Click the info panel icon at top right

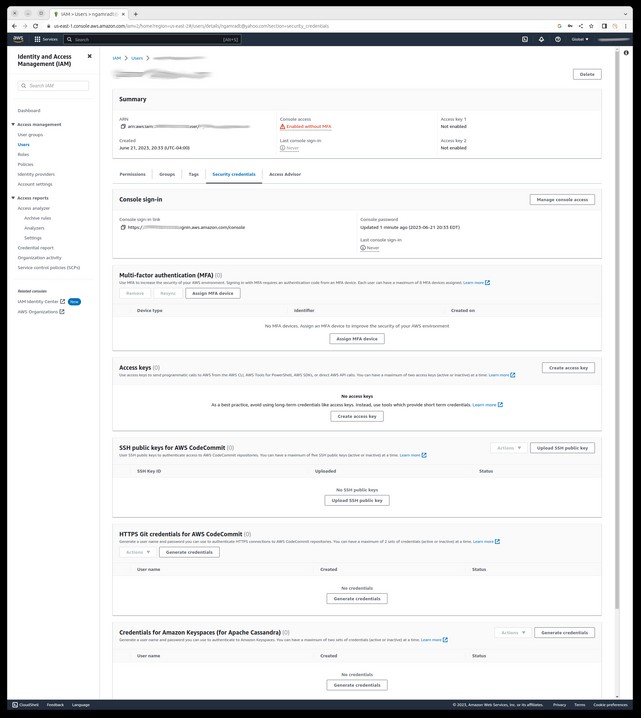click(x=626, y=53)
